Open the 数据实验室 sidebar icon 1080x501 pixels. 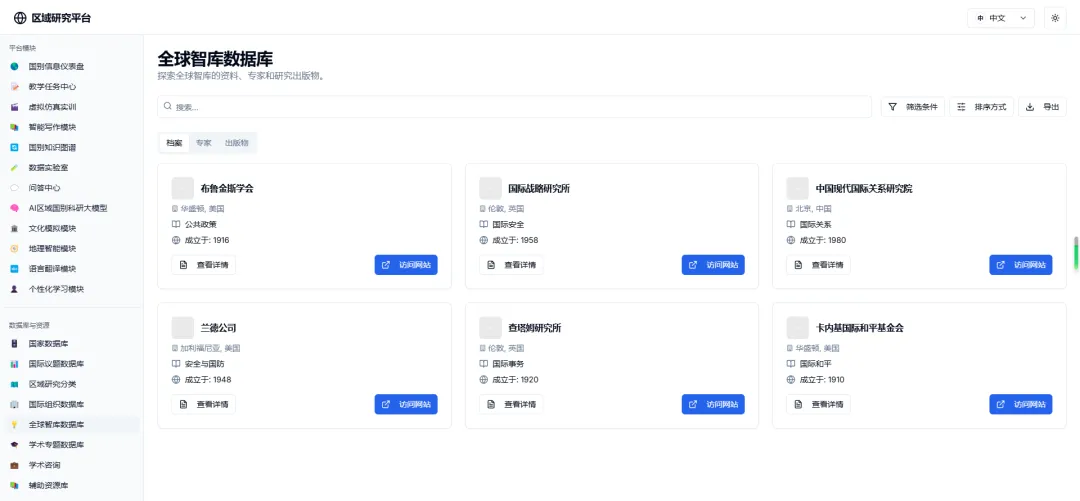[15, 167]
